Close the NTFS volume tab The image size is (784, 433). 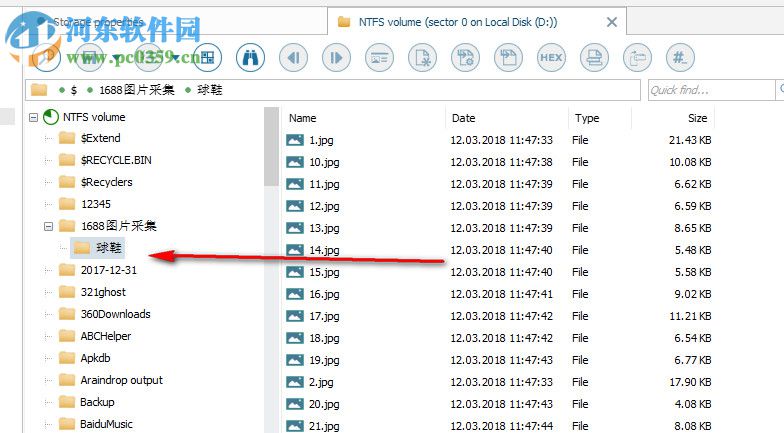coord(612,22)
